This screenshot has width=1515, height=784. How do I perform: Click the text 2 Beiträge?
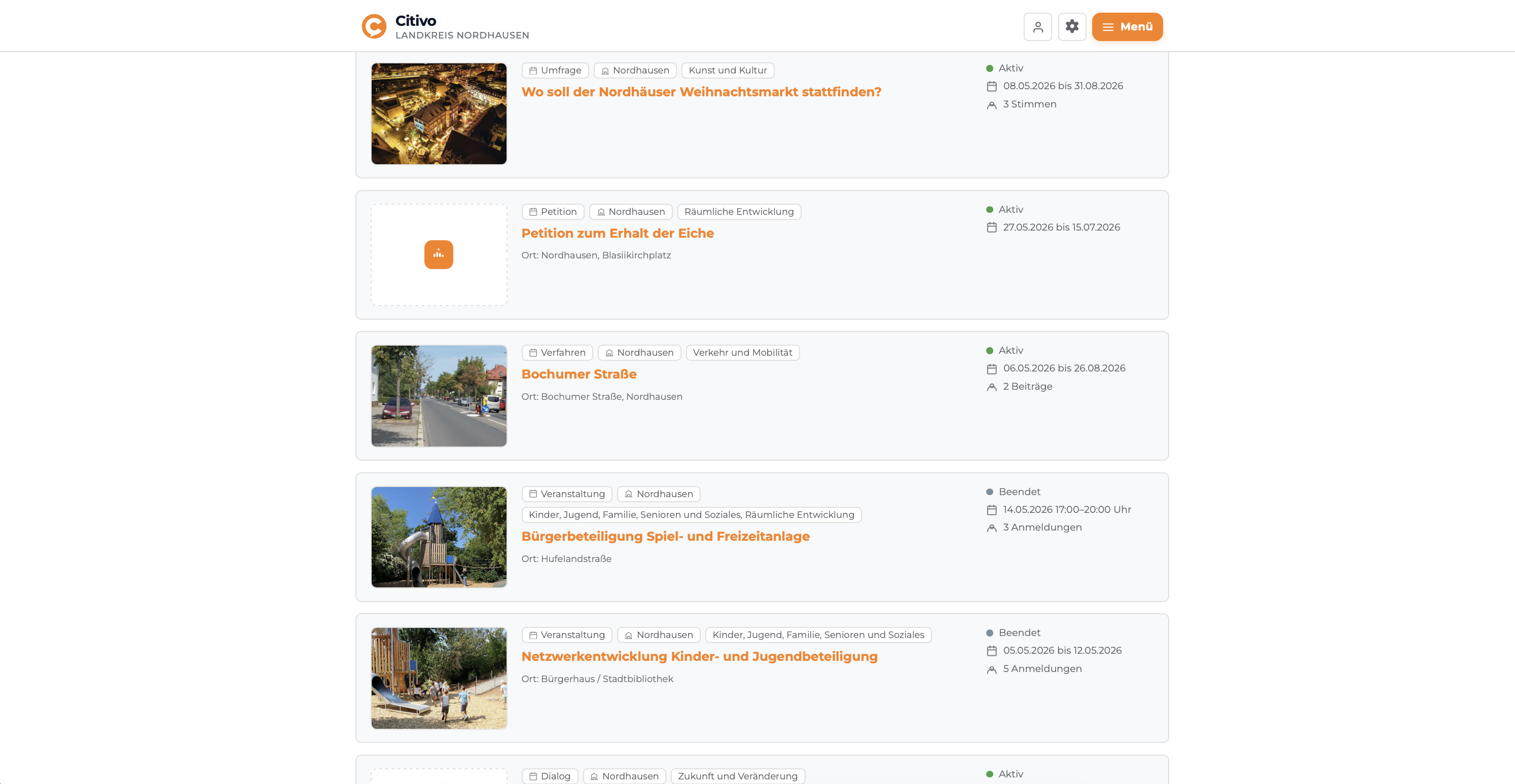click(x=1027, y=386)
